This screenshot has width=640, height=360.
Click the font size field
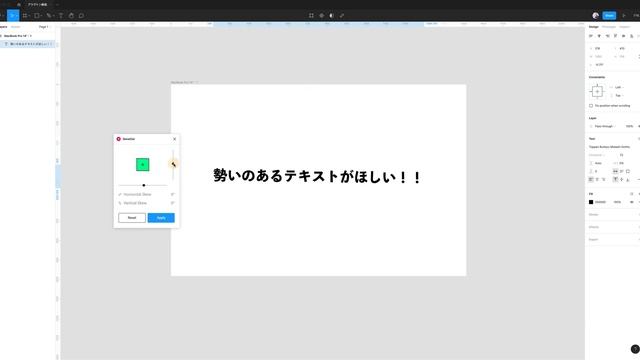pos(622,155)
